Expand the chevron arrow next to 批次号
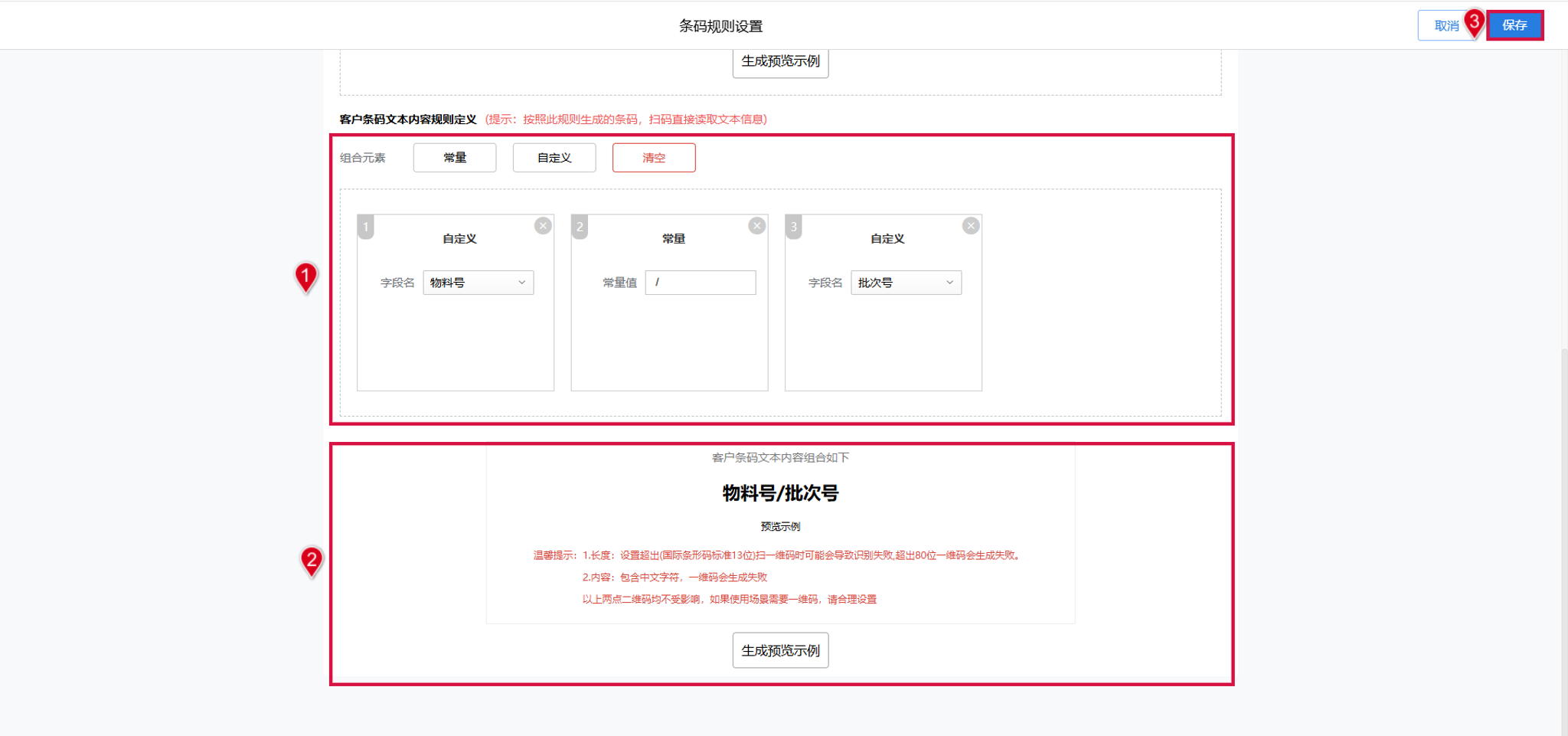Screen dimensions: 1568x736 (949, 283)
